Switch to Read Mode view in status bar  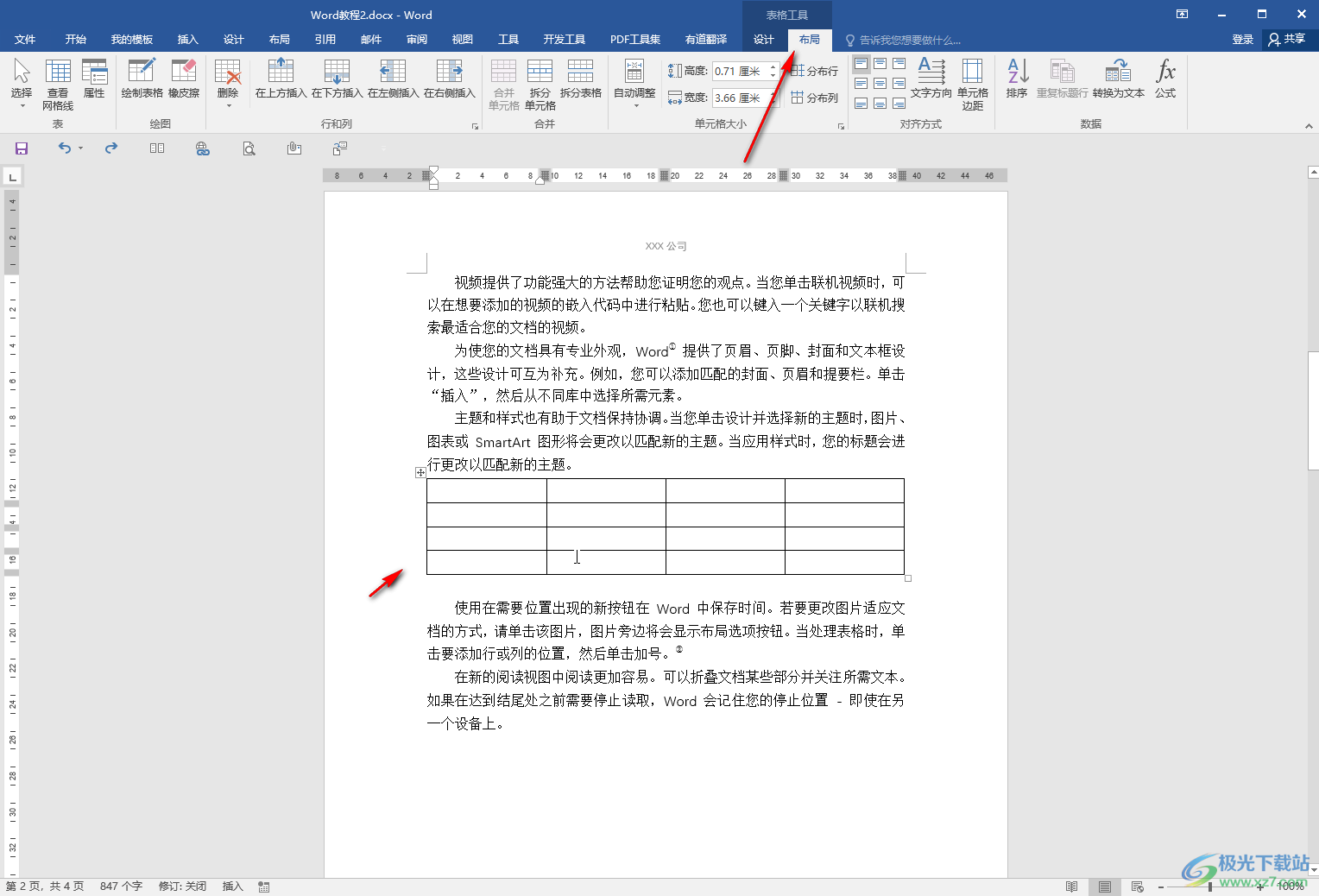(1071, 887)
